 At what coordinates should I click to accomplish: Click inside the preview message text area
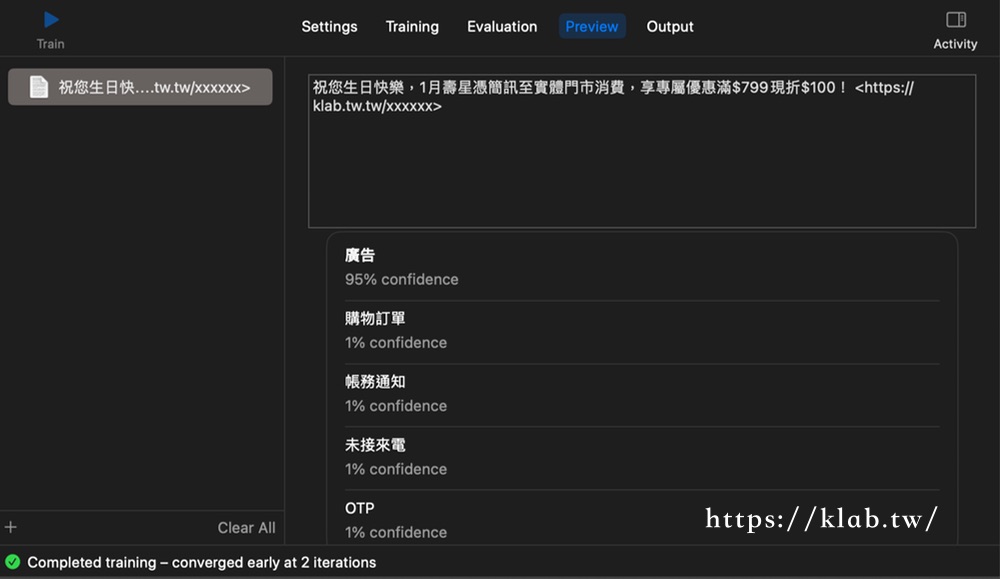[641, 160]
